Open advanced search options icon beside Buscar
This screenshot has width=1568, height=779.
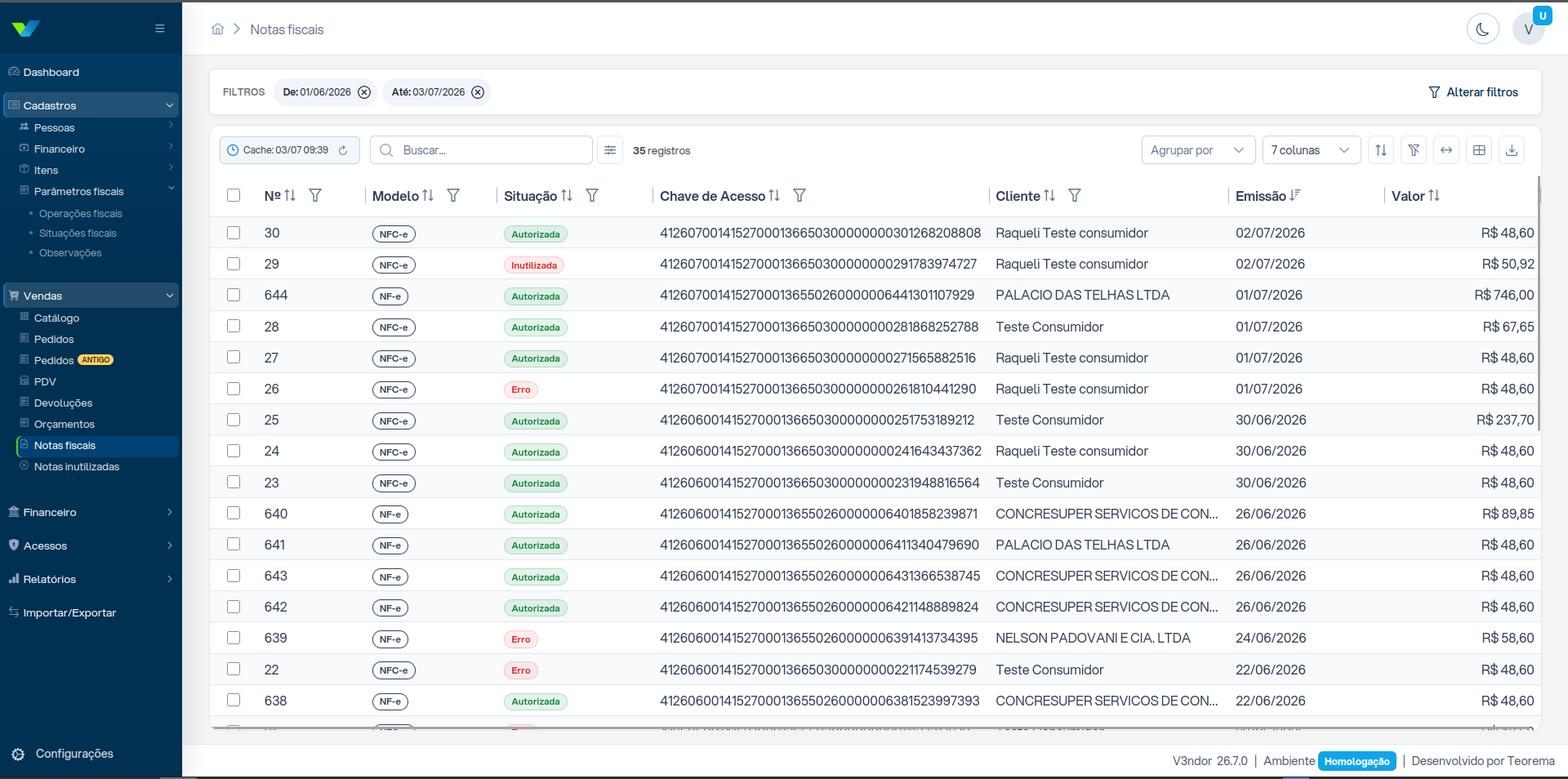click(x=610, y=150)
